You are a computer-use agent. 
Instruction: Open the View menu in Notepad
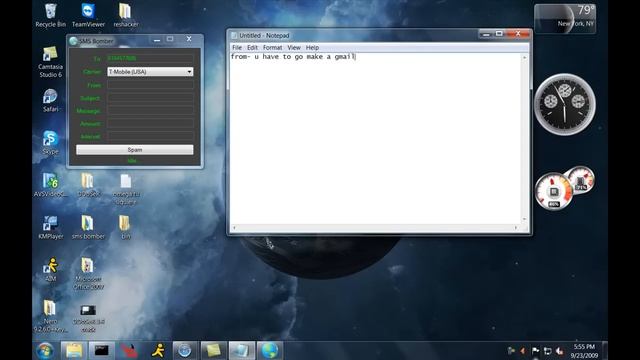tap(294, 48)
